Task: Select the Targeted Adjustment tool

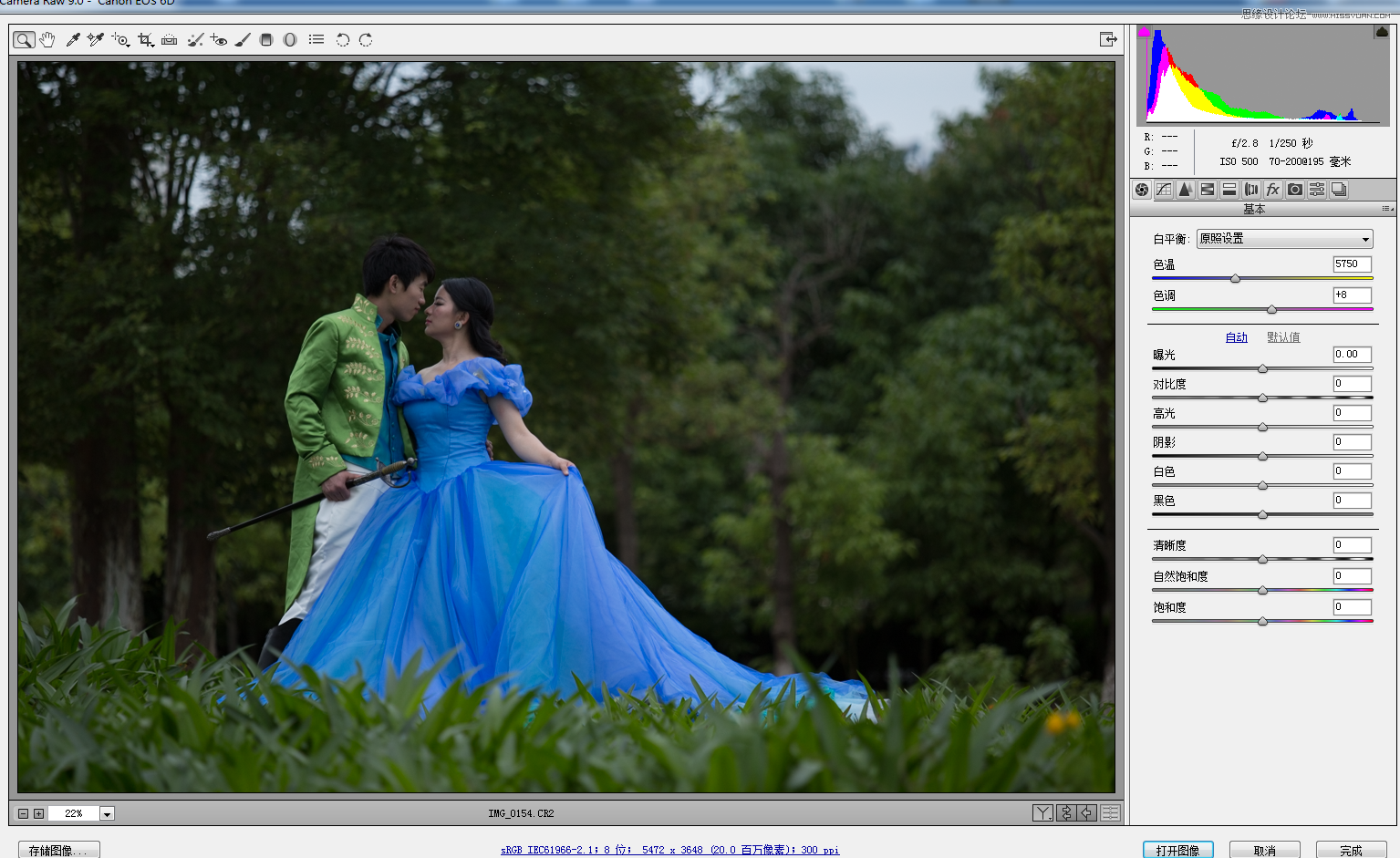Action: 120,39
